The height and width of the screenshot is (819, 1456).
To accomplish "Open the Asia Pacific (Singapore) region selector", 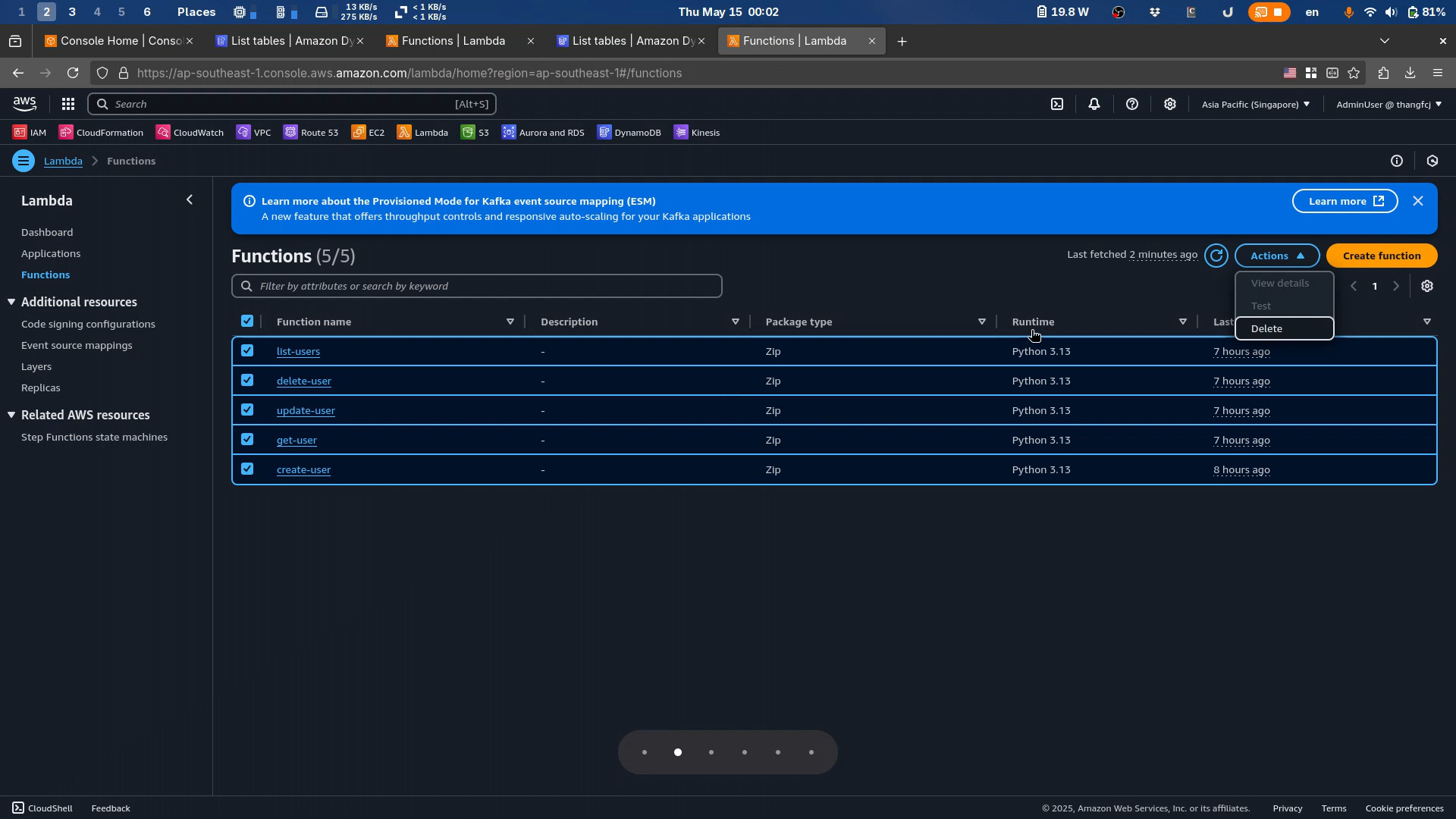I will click(1256, 104).
